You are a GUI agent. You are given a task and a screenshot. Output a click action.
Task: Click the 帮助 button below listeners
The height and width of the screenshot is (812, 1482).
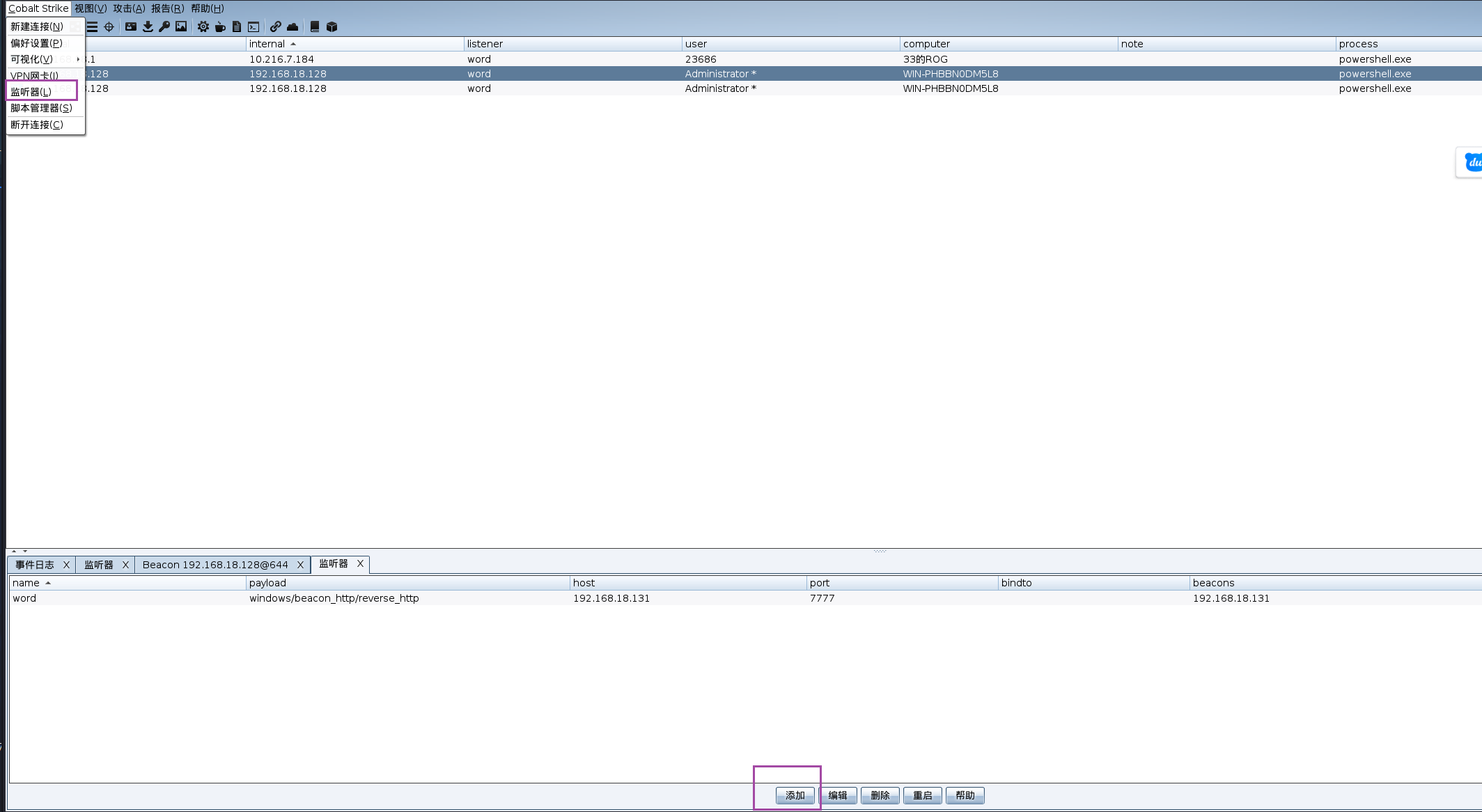[x=965, y=795]
